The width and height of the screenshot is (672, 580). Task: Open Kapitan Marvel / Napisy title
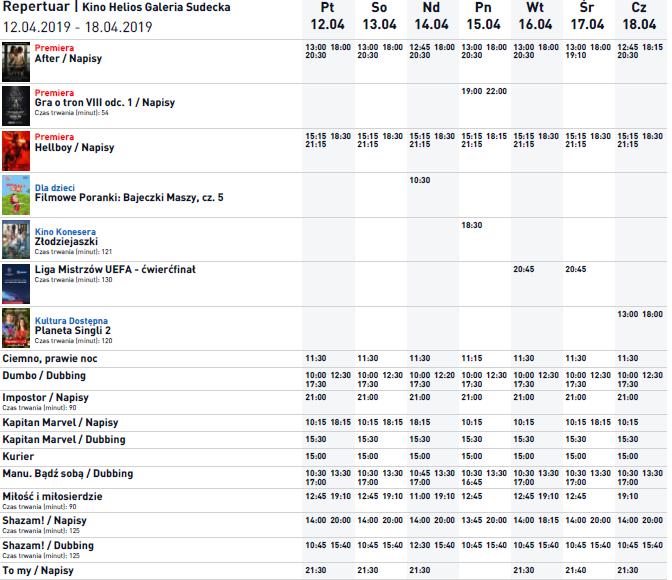click(x=60, y=423)
